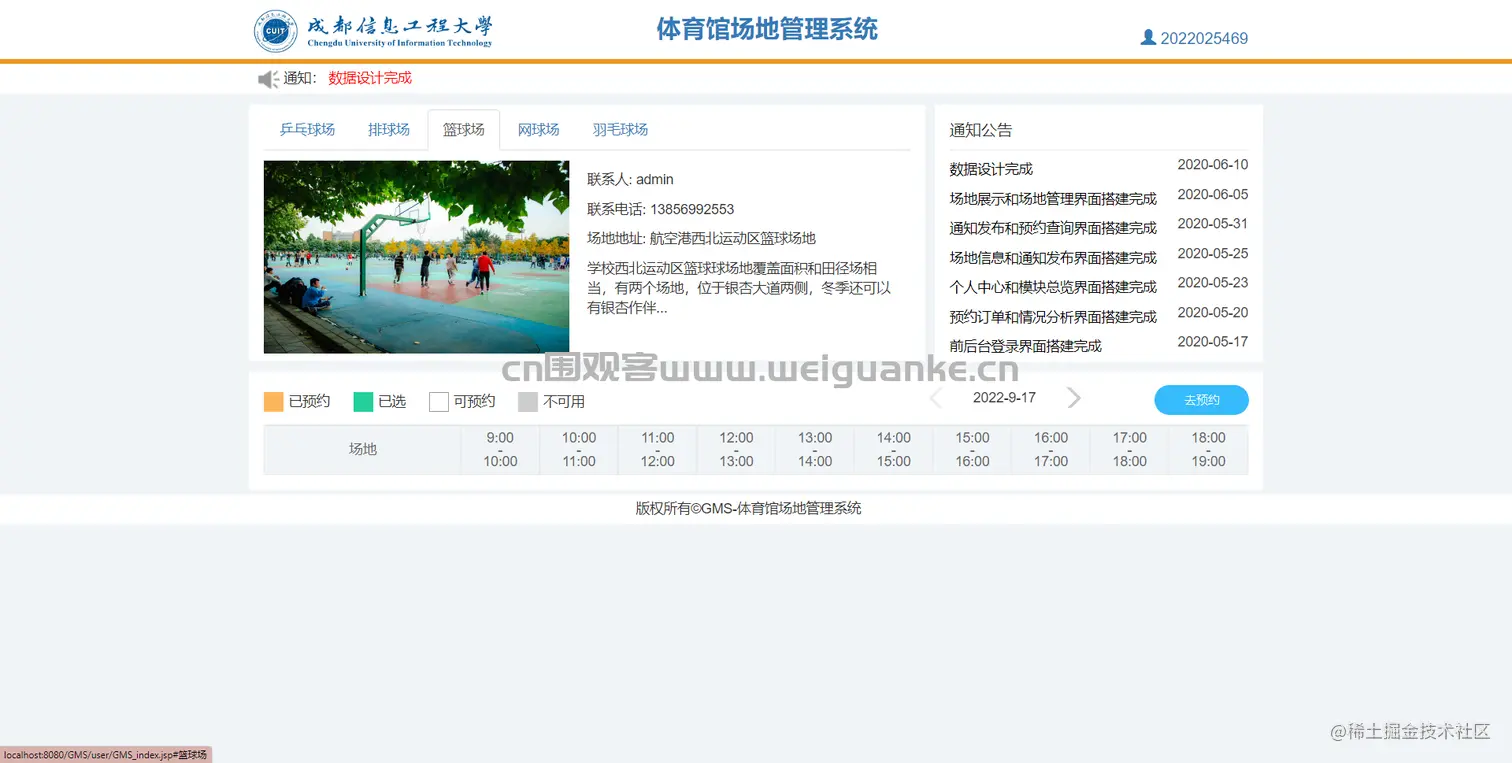Screen dimensions: 1512x763
Task: Open the user account link 2022025469
Action: click(1204, 39)
